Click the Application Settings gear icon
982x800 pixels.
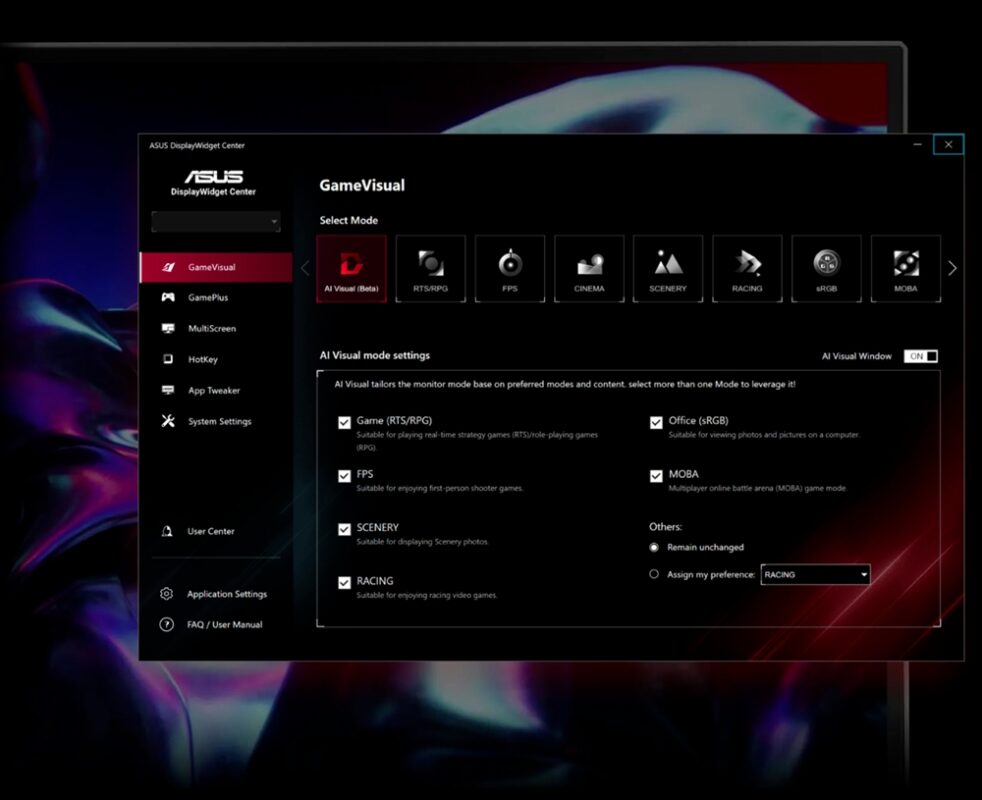click(x=167, y=593)
